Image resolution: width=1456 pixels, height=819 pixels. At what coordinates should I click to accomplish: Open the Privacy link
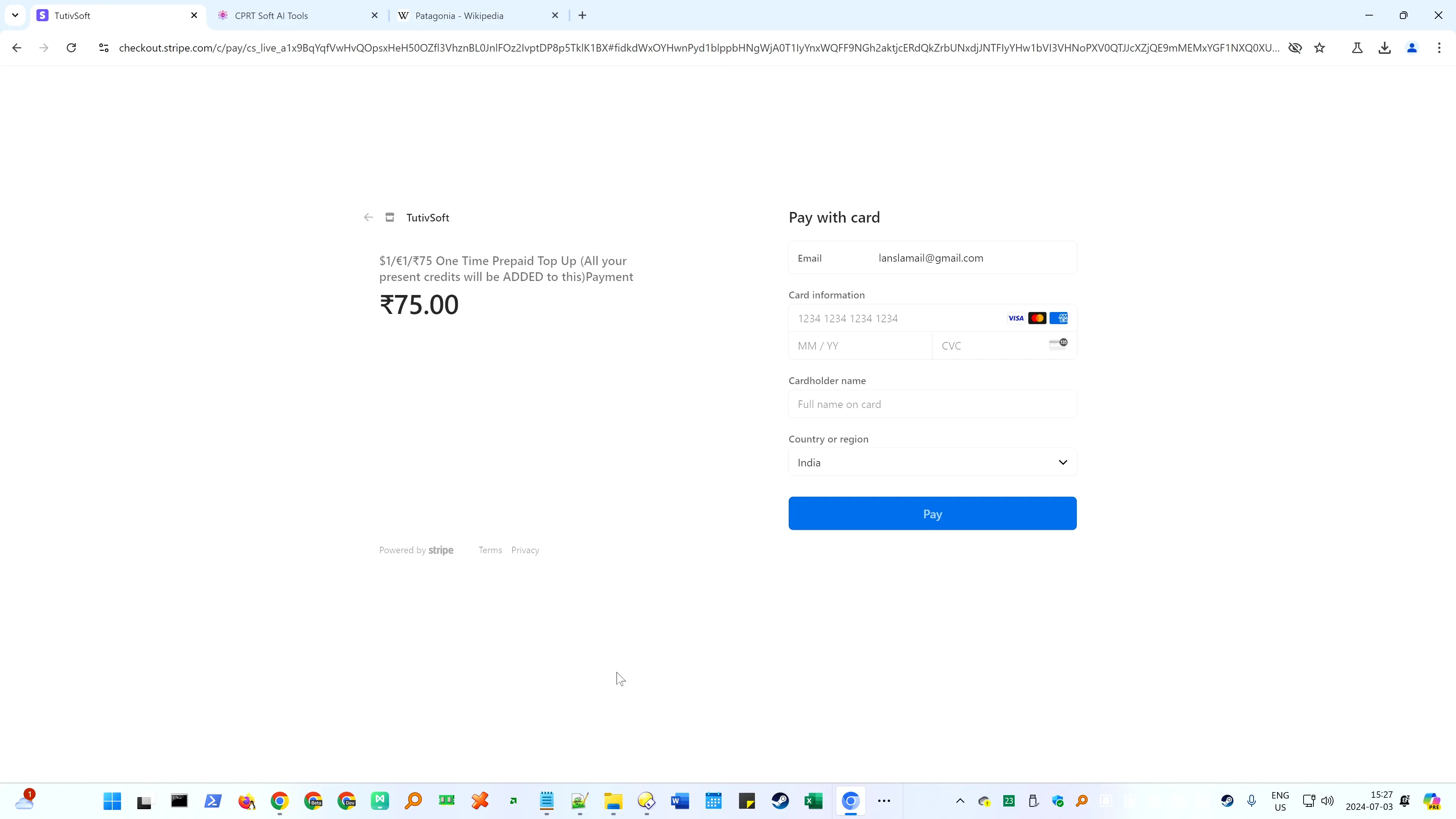pos(525,551)
